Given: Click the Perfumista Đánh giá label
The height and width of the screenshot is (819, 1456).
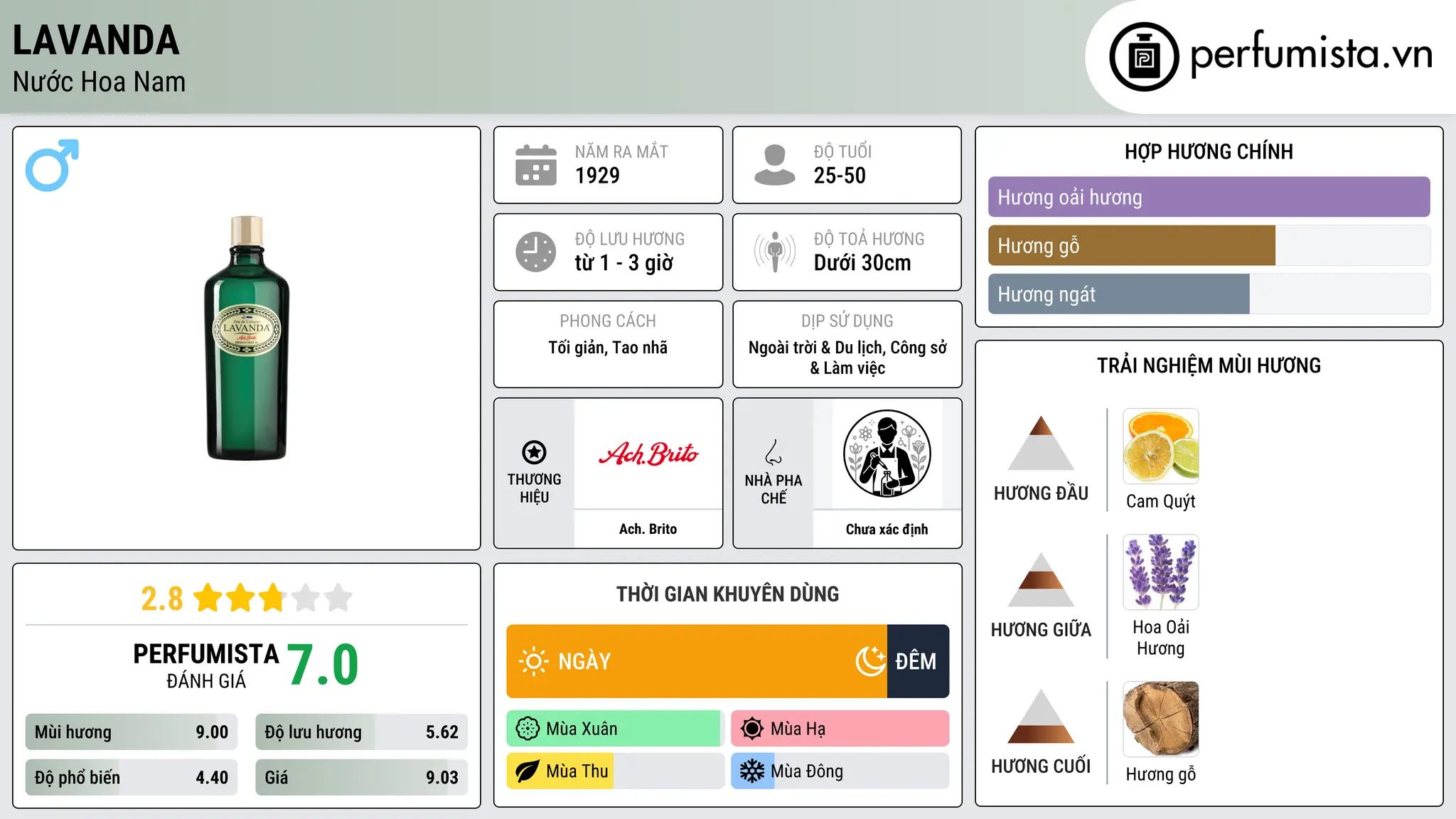Looking at the screenshot, I should pos(206,665).
